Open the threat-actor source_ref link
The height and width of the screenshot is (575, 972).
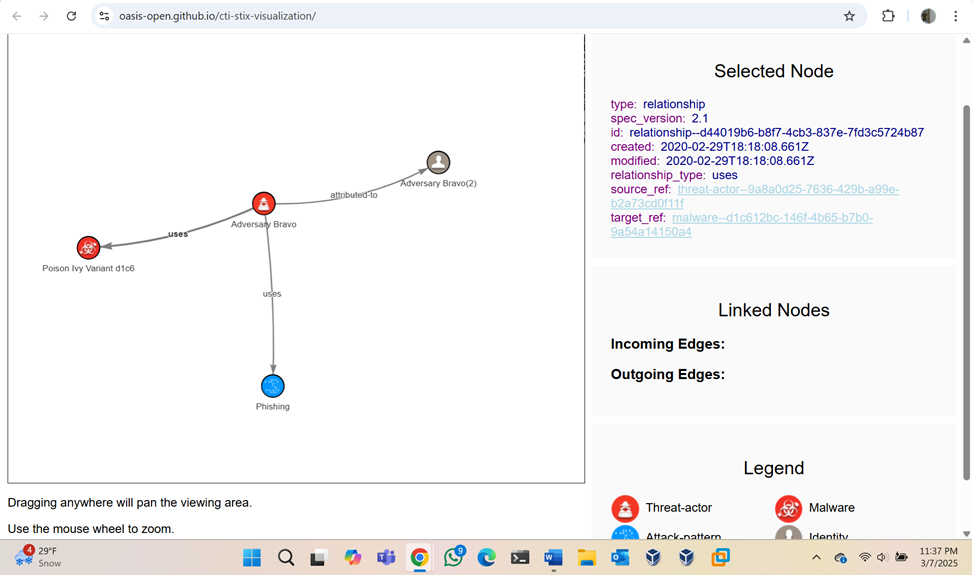pyautogui.click(x=755, y=196)
